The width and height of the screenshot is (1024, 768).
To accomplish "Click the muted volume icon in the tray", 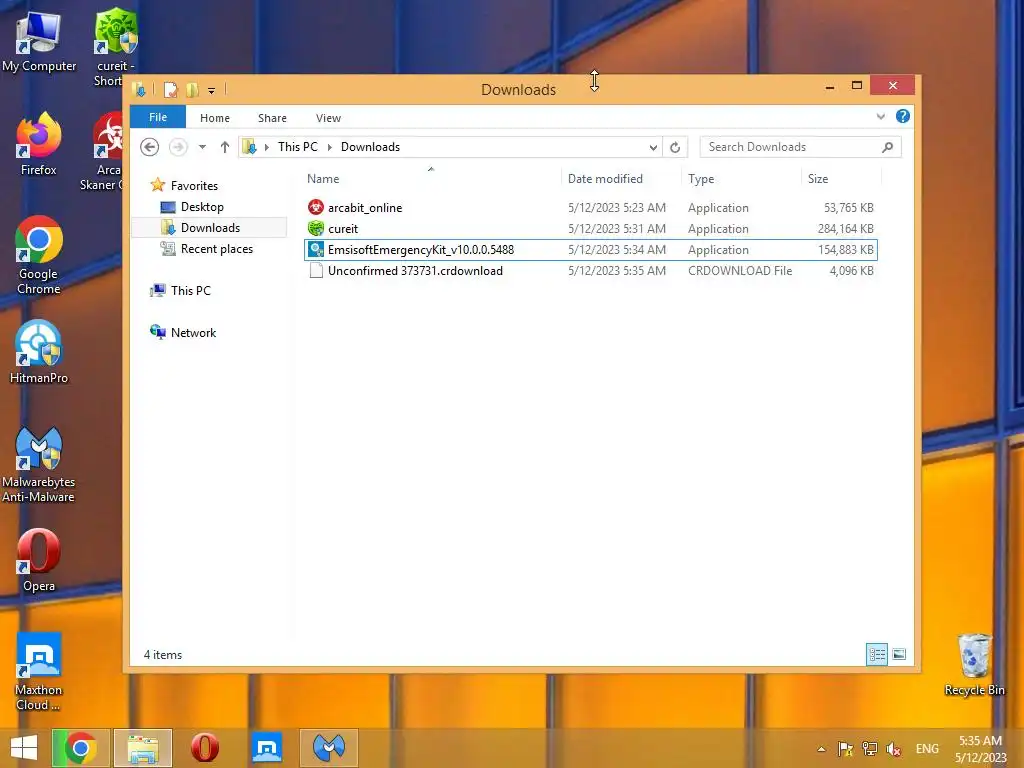I will 893,748.
